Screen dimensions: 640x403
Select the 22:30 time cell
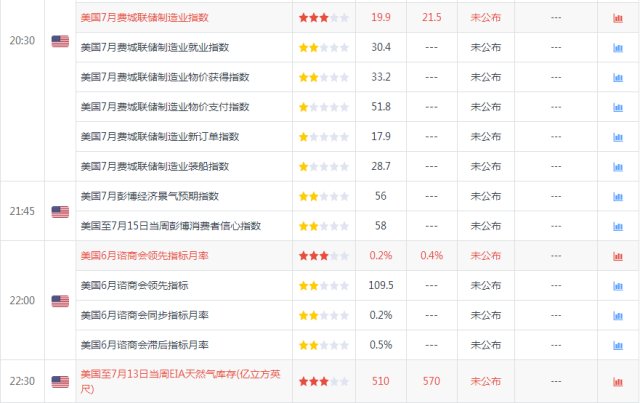tap(22, 381)
